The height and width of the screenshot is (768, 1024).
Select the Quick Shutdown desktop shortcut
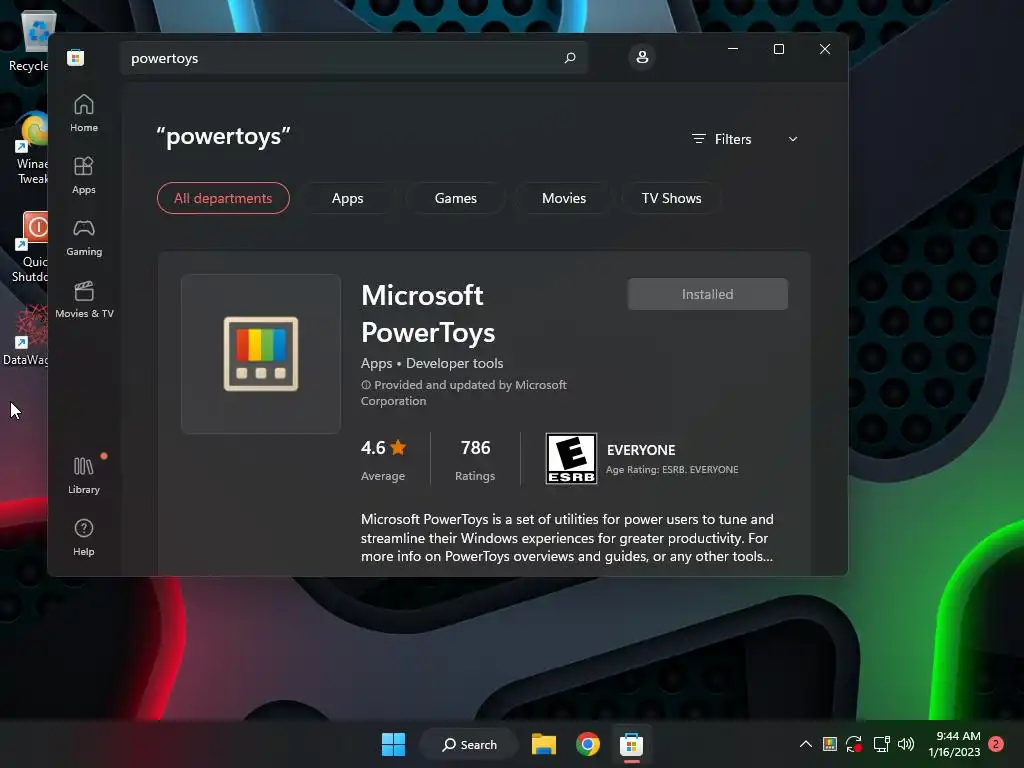pyautogui.click(x=30, y=247)
